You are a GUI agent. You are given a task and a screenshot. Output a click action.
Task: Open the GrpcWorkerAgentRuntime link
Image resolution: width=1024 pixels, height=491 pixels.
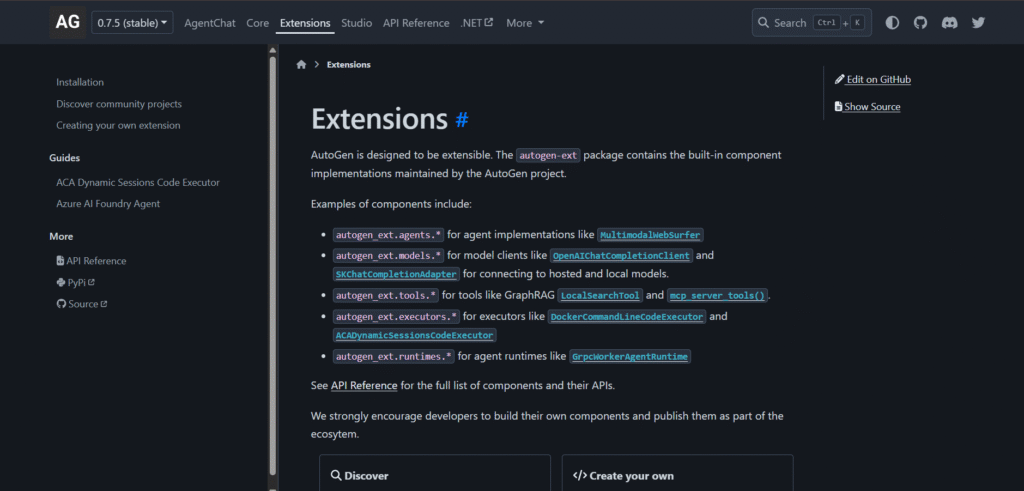[630, 357]
